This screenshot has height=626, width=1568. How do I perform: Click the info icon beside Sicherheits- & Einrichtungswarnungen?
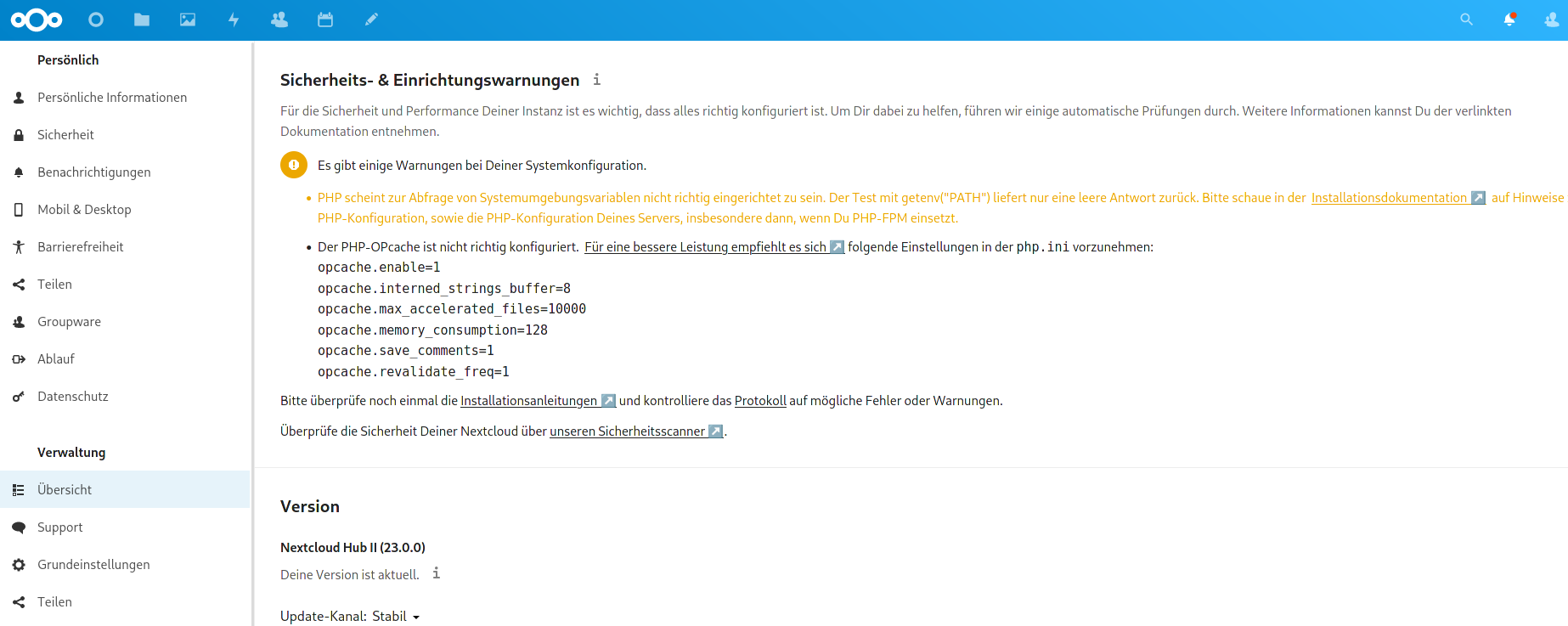pos(597,79)
